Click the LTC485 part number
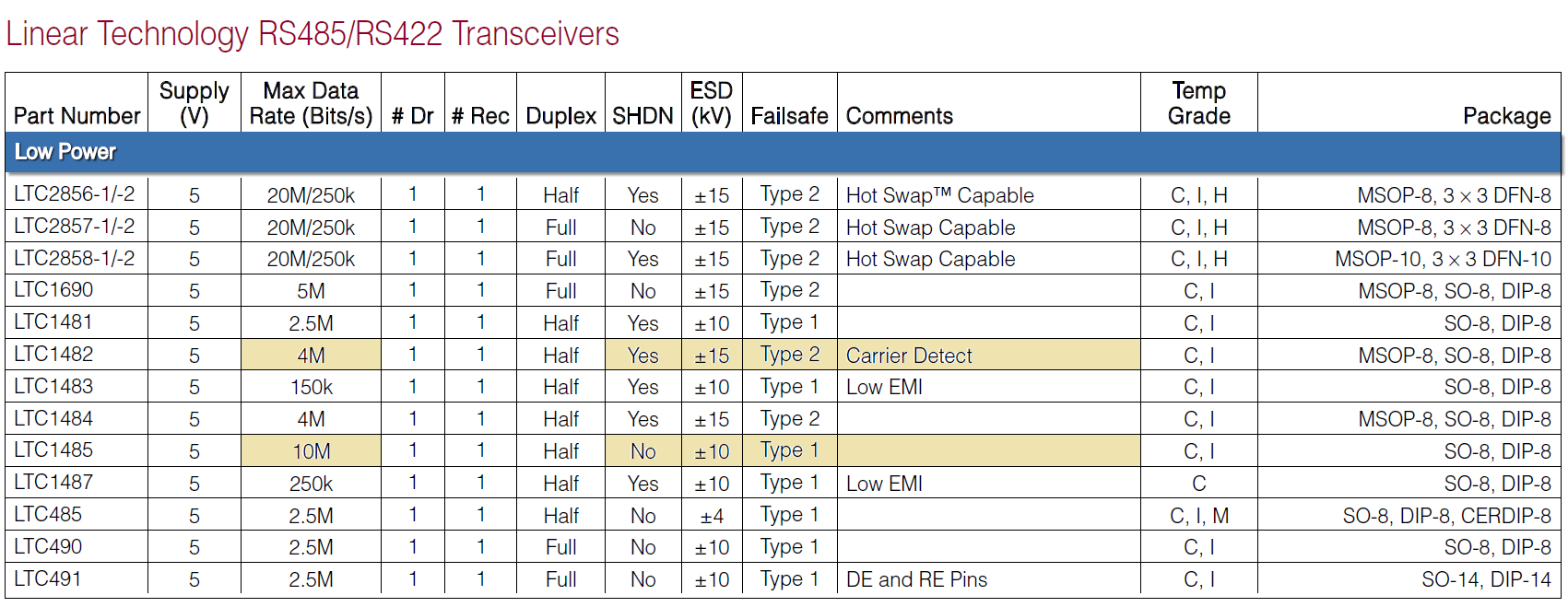The width and height of the screenshot is (1568, 607). click(x=48, y=515)
